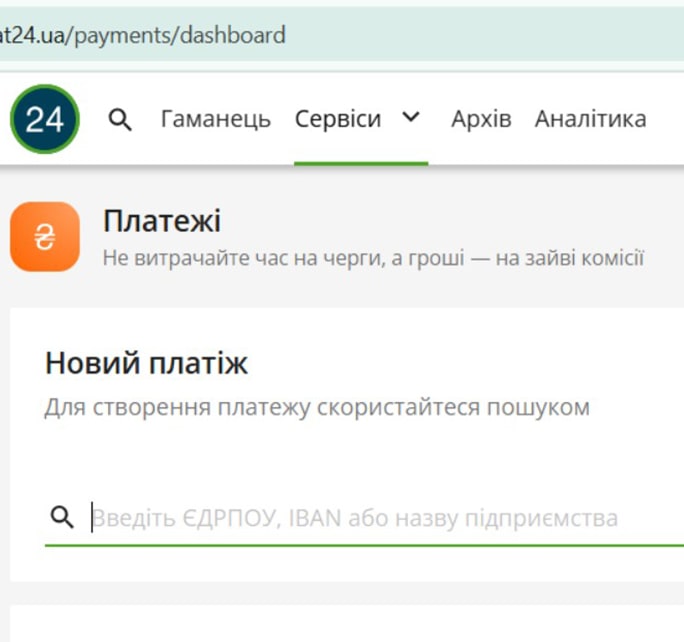Image resolution: width=684 pixels, height=642 pixels.
Task: Click the 'Не витрачайте час на черги' subtitle
Action: tap(373, 258)
